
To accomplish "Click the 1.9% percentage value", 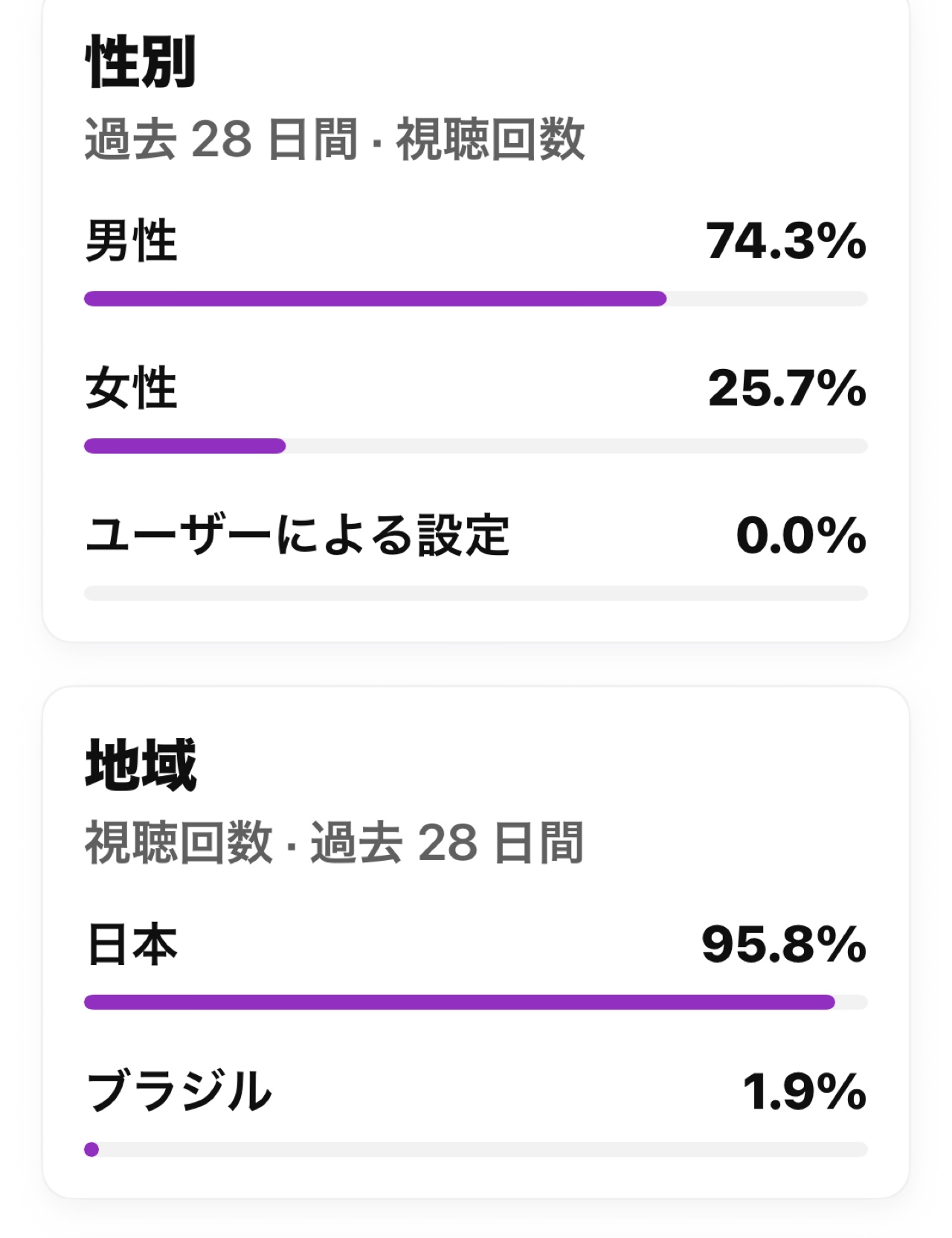I will click(x=805, y=1092).
